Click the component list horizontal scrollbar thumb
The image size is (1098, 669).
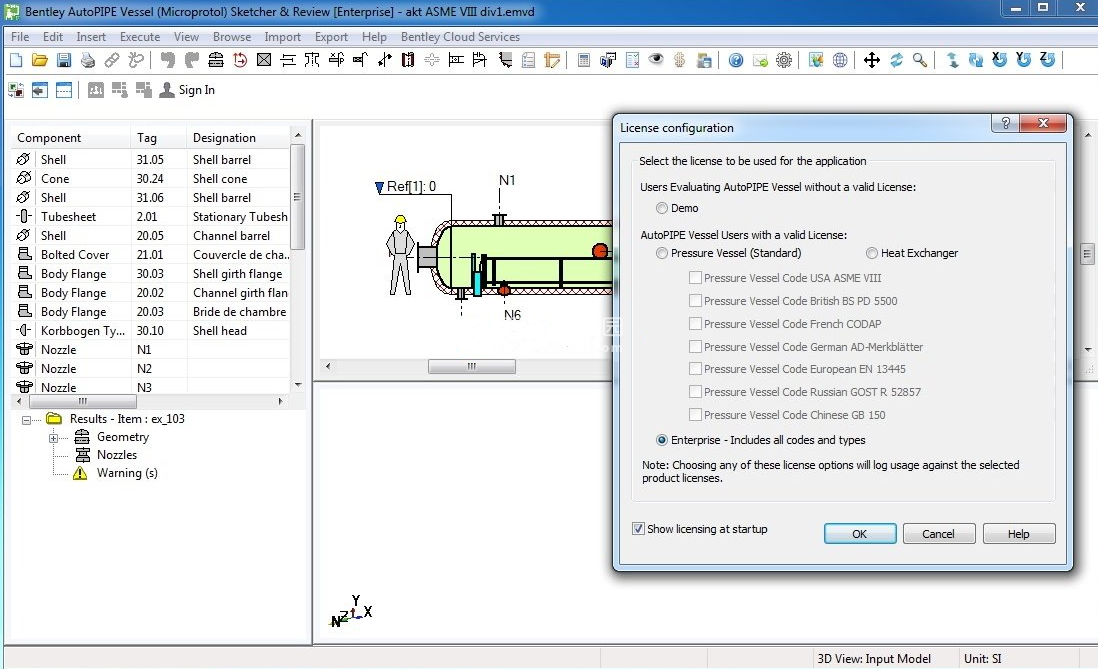83,401
